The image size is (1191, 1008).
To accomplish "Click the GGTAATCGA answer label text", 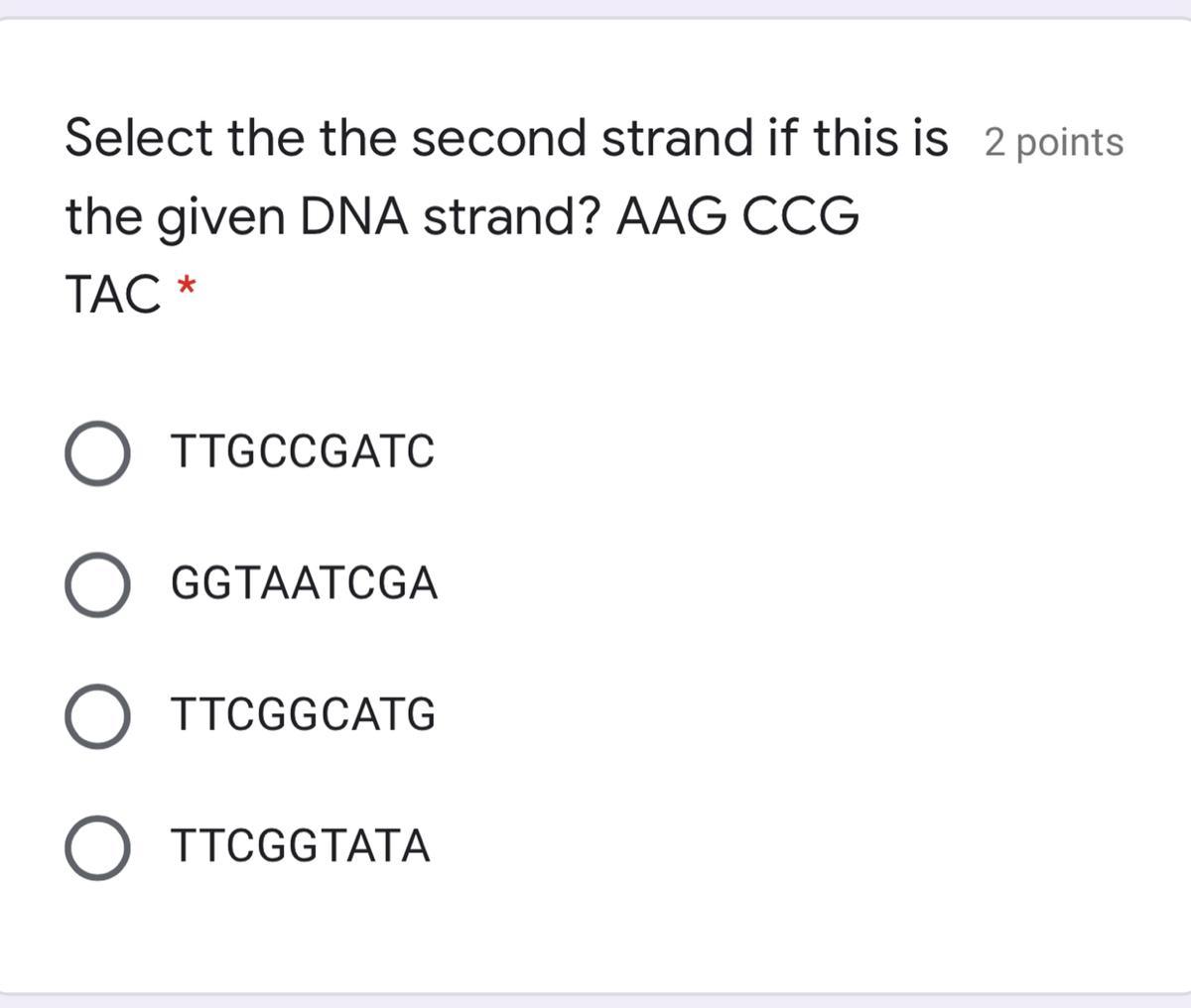I will pyautogui.click(x=305, y=583).
